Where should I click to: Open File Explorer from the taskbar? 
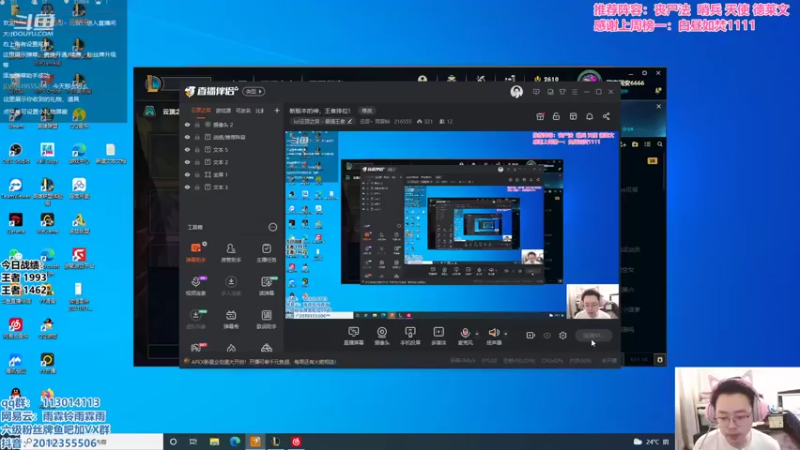coord(214,441)
